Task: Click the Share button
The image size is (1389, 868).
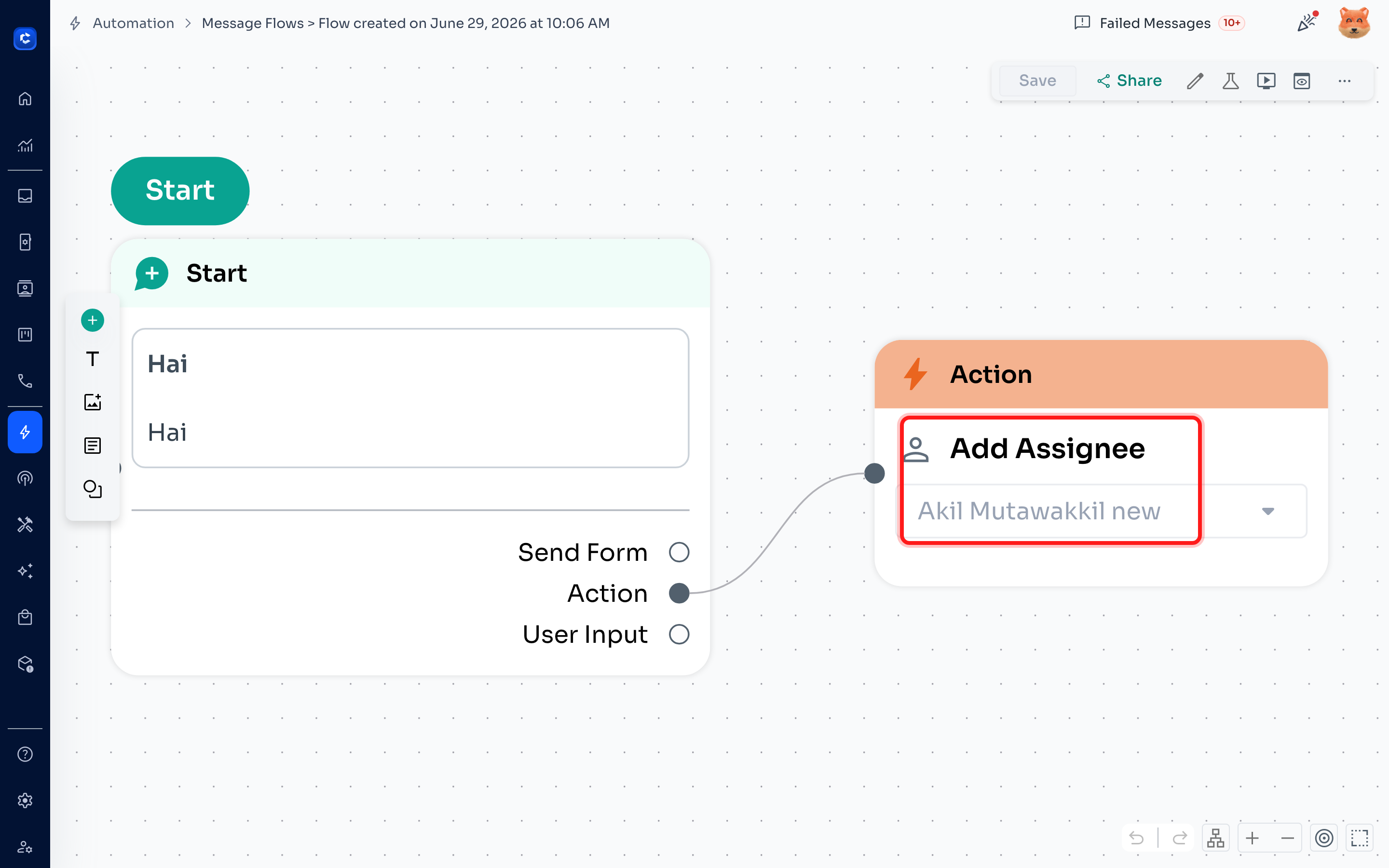Action: pyautogui.click(x=1129, y=81)
